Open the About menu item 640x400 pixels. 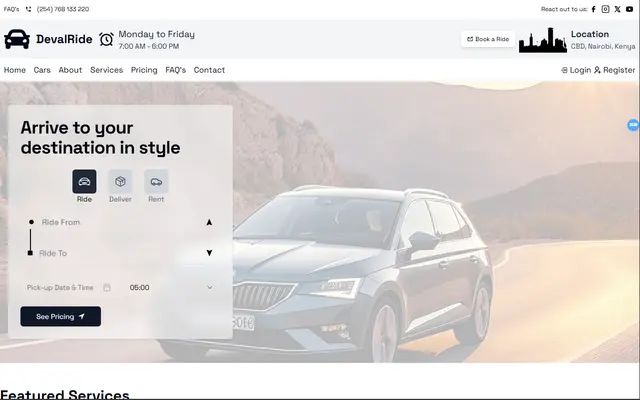(x=70, y=70)
